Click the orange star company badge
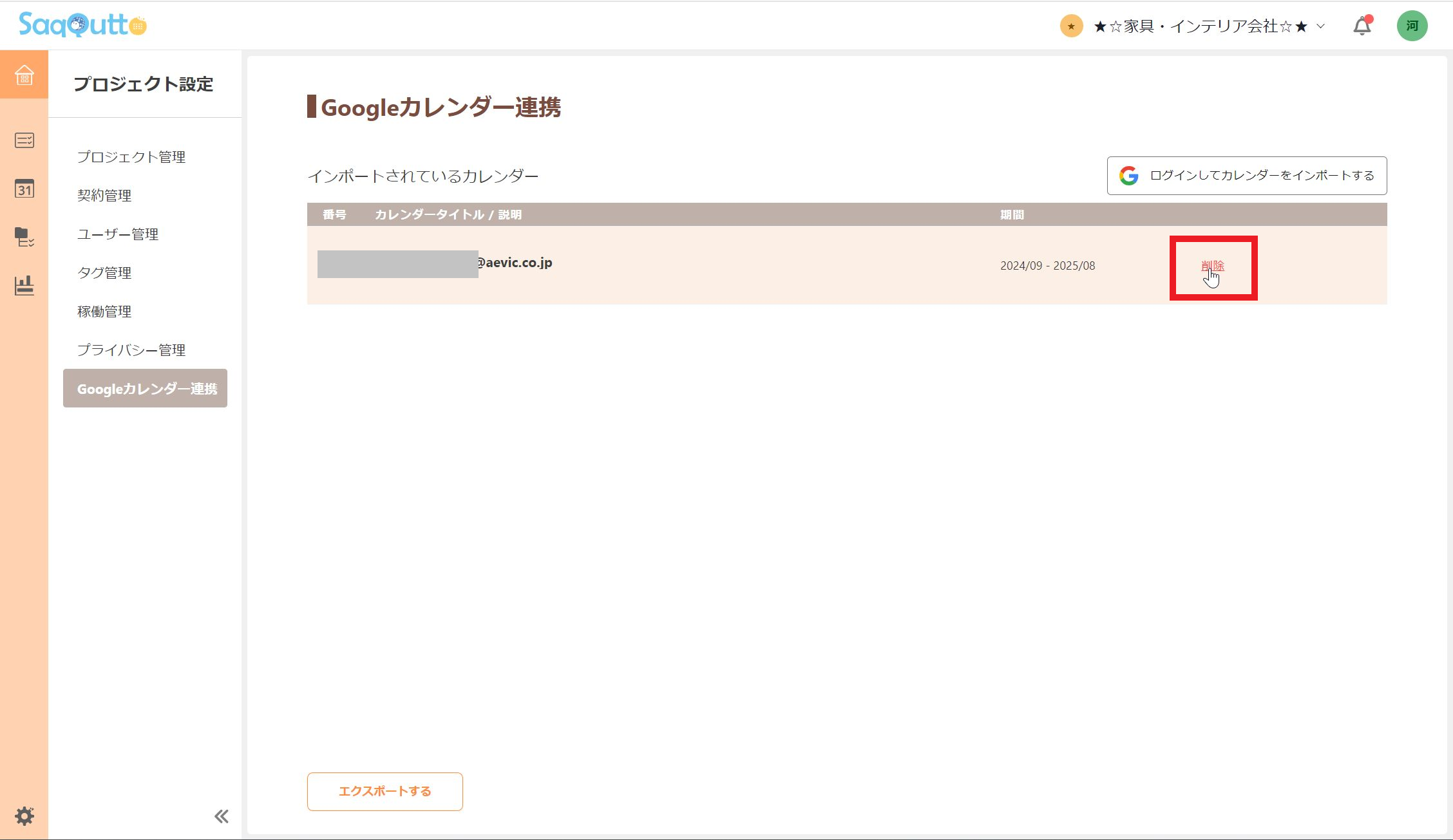The width and height of the screenshot is (1453, 840). point(1070,26)
